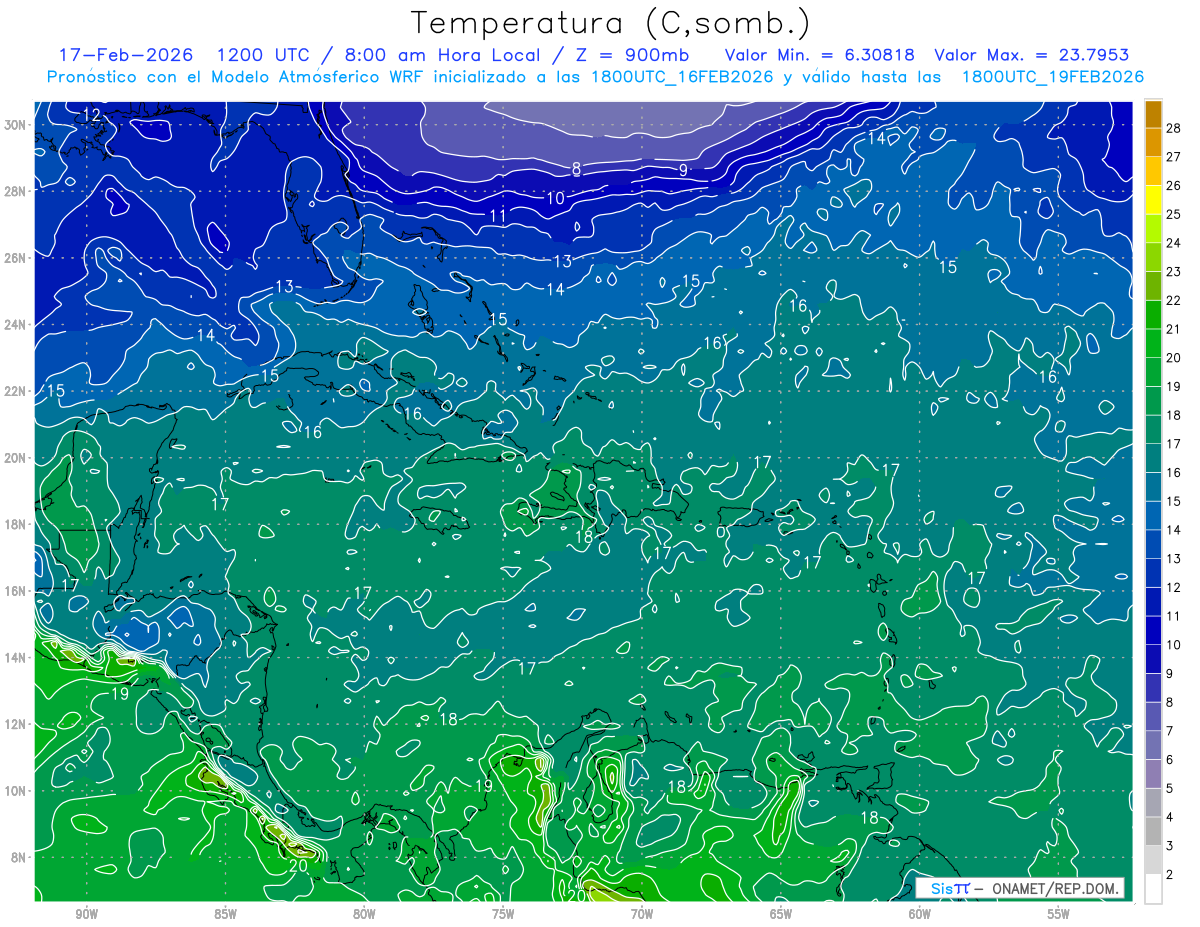This screenshot has height=927, width=1200.
Task: Click '8:00 am Hora Local' text
Action: [444, 55]
